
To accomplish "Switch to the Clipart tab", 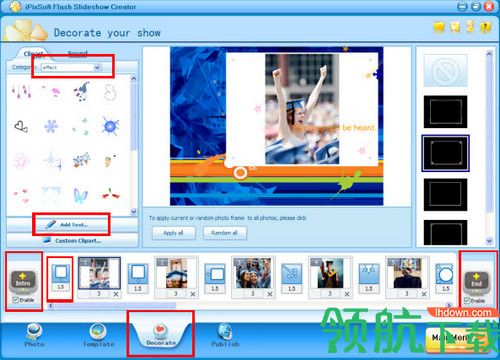I will 34,54.
